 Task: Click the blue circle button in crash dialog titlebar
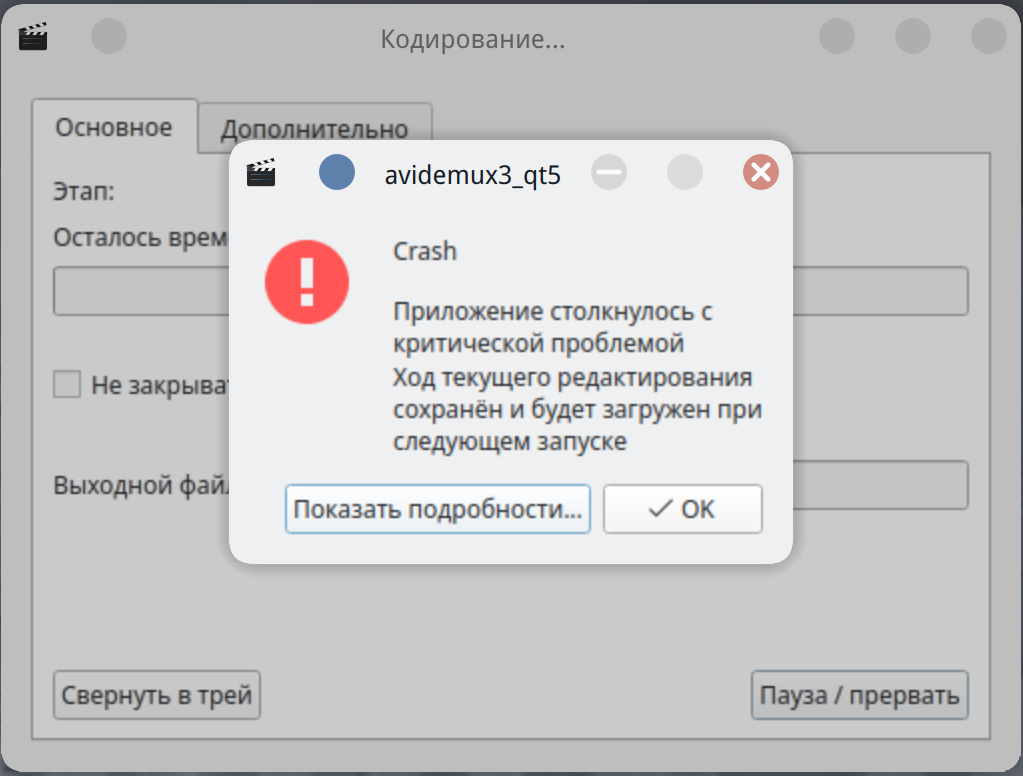coord(337,172)
